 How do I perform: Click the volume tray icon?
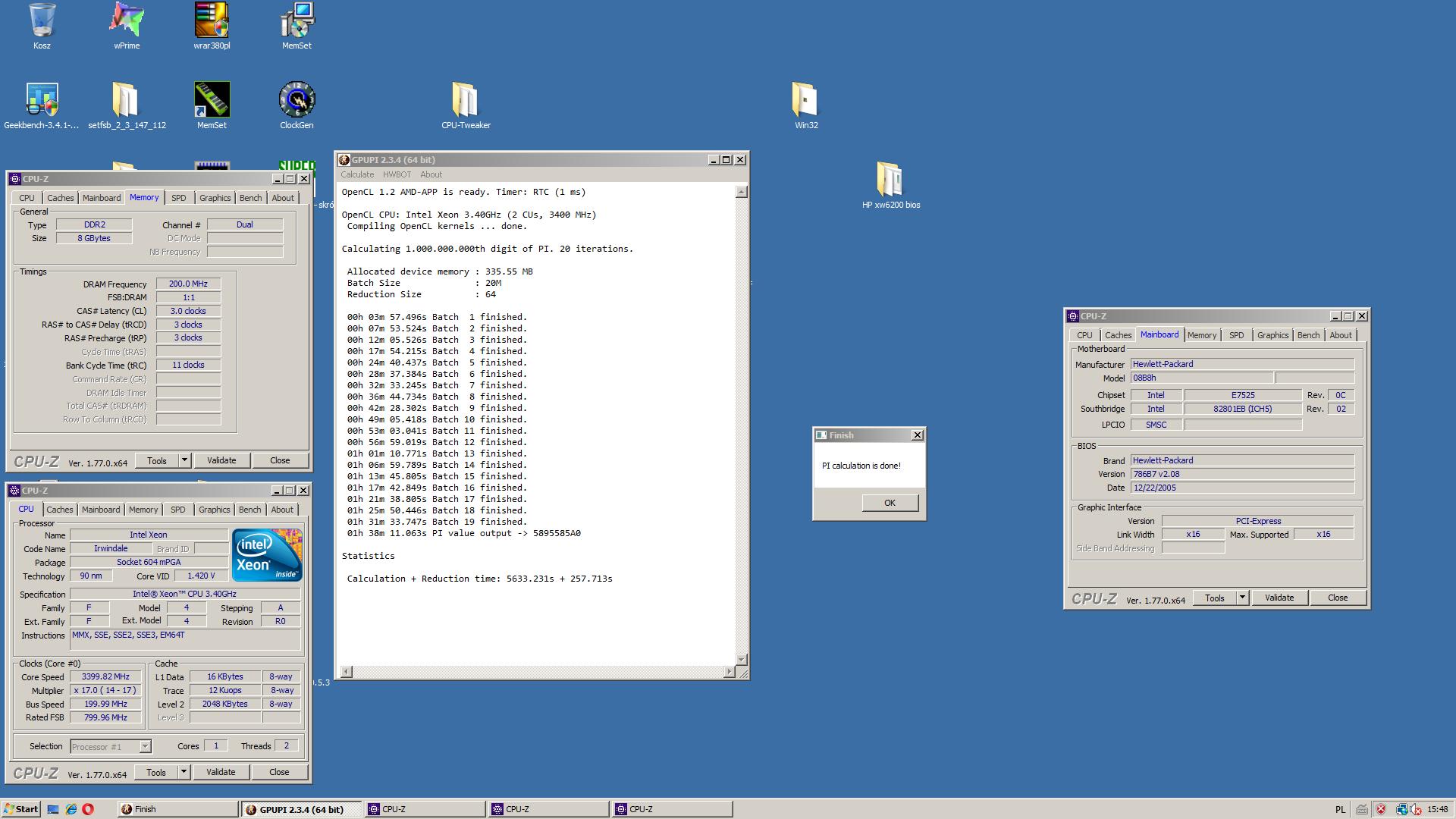tap(1417, 810)
